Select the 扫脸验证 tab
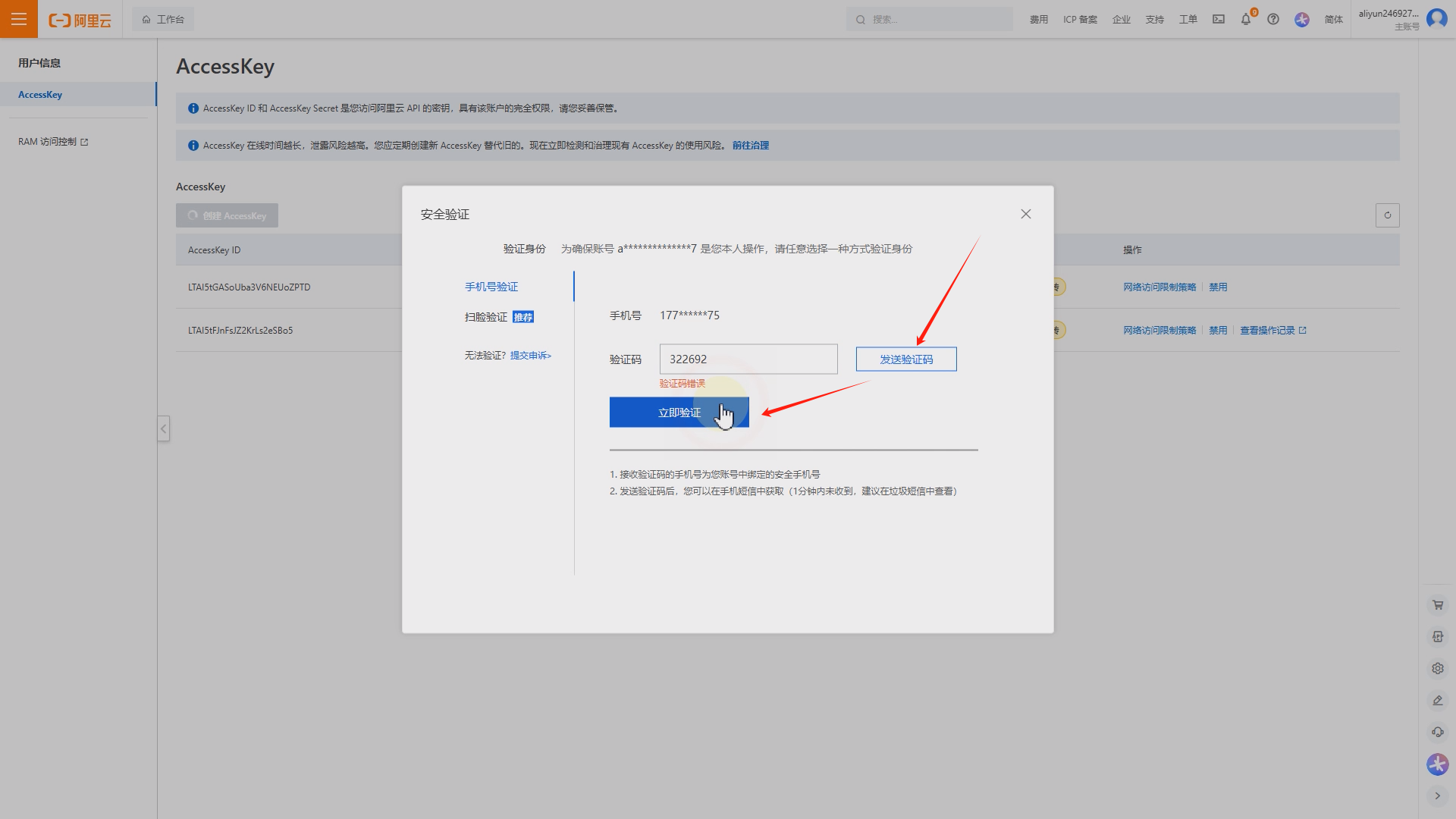The height and width of the screenshot is (819, 1456). (499, 317)
